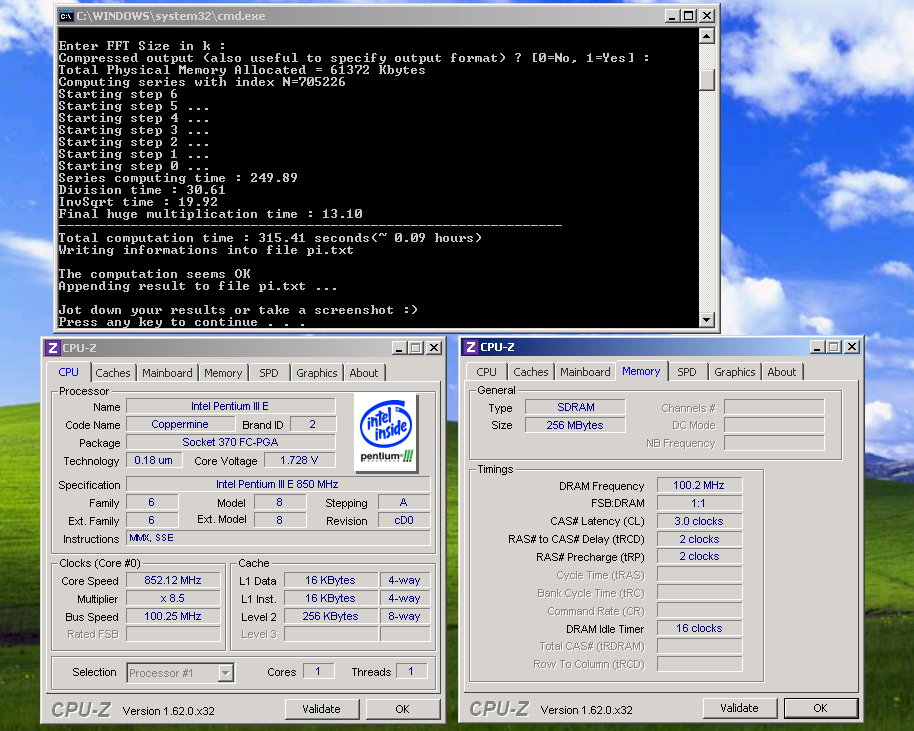This screenshot has height=731, width=914.
Task: Click Core Speed value '852.12 MHz'
Action: coord(173,580)
